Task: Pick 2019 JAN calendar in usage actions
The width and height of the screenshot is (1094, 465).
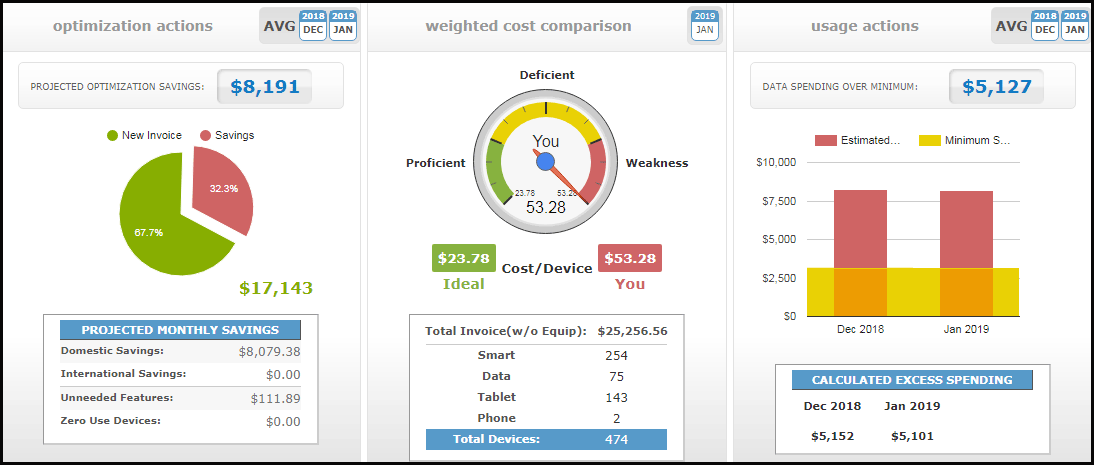Action: pos(1074,25)
